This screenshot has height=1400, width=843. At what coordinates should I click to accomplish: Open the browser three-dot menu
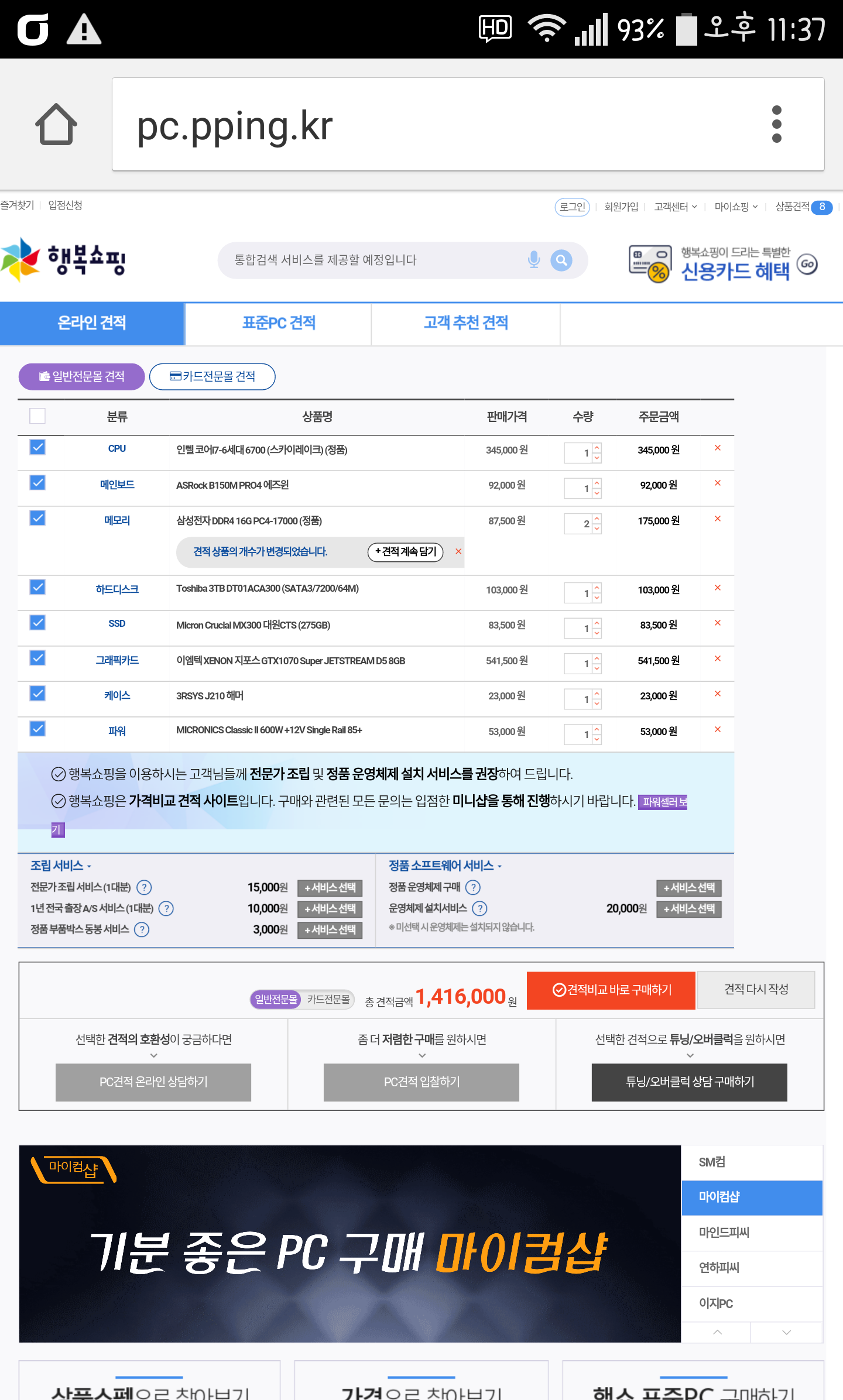776,124
